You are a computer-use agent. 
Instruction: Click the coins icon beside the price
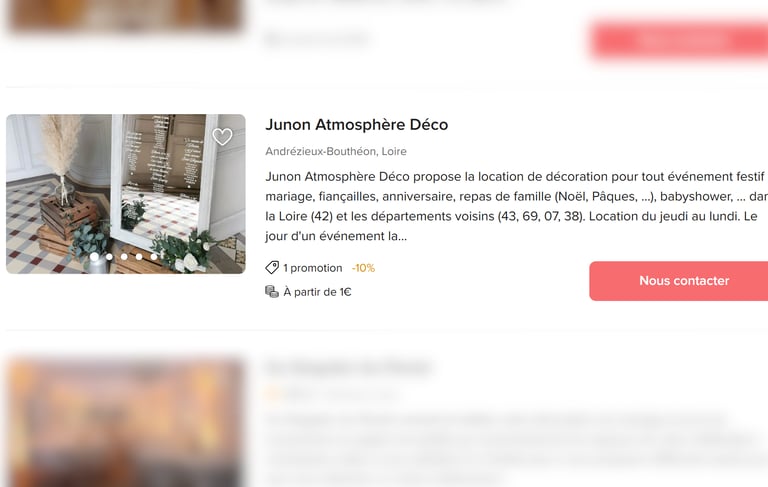272,292
